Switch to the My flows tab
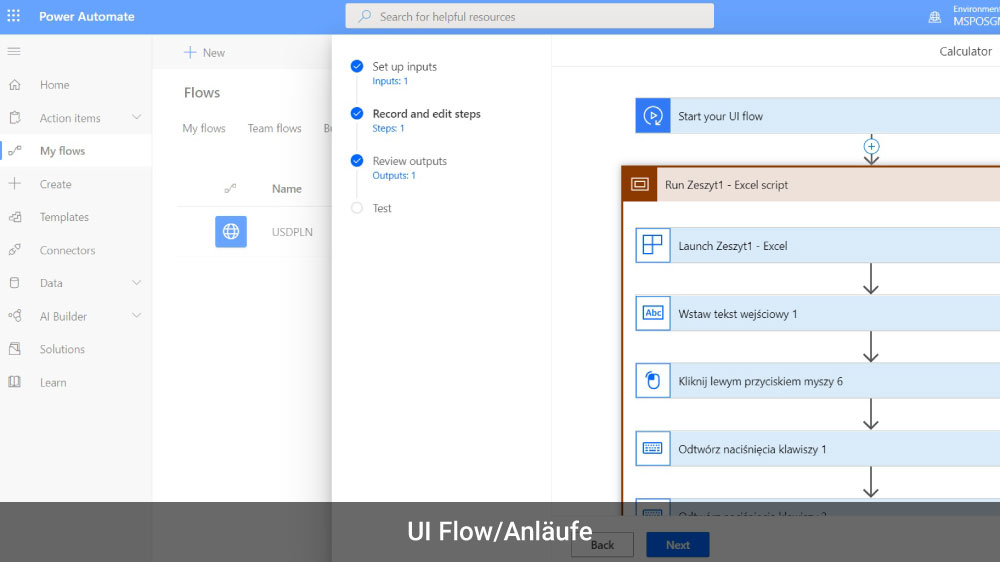The height and width of the screenshot is (562, 1000). click(x=204, y=128)
